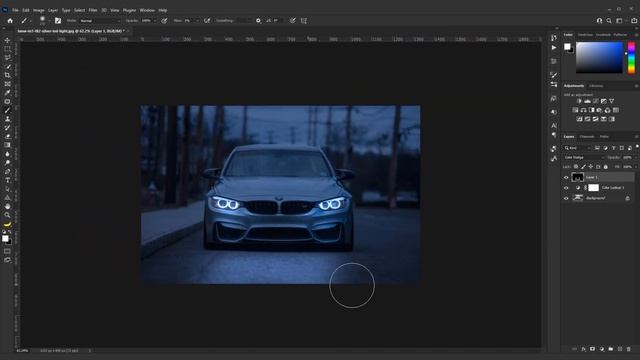The image size is (640, 360).
Task: Select the Rectangular Marquee tool
Action: click(7, 49)
